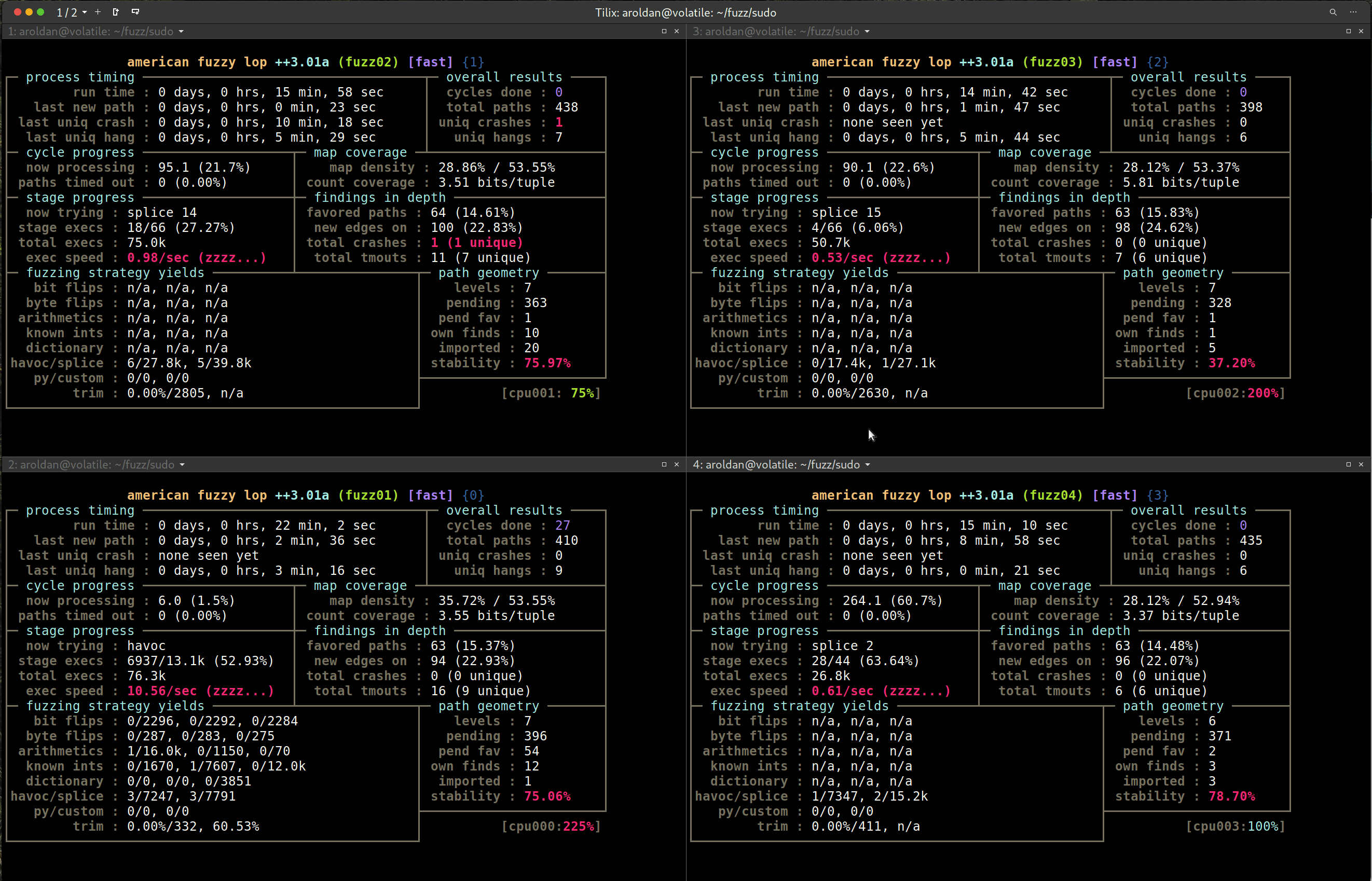Image resolution: width=1372 pixels, height=881 pixels.
Task: Maximize terminal pane 2
Action: pos(664,464)
